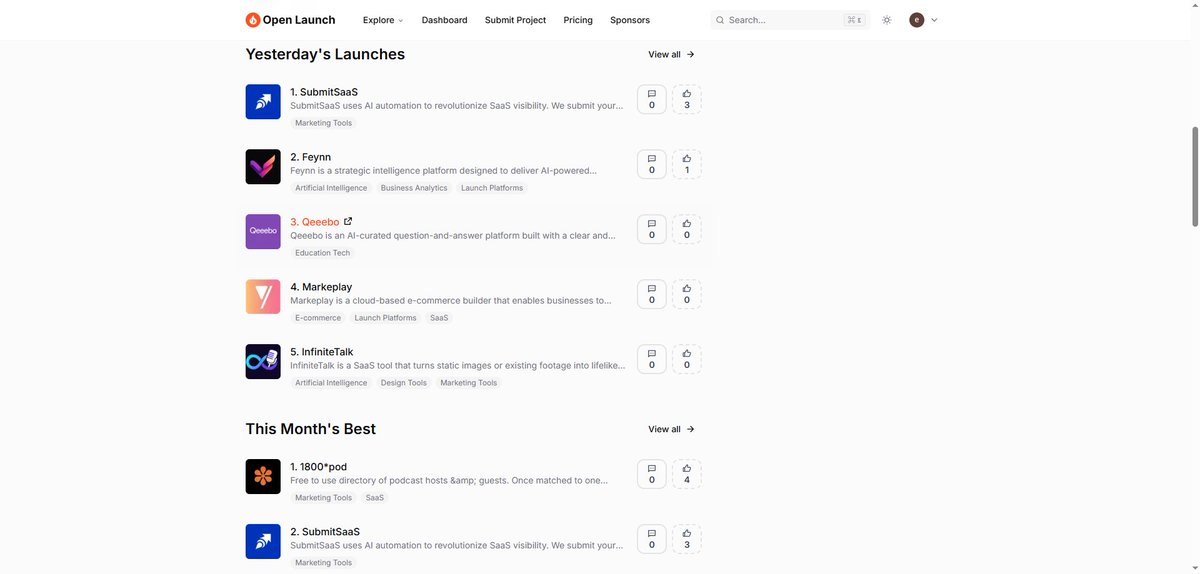This screenshot has width=1200, height=574.
Task: Select the E-commerce tag
Action: point(318,318)
